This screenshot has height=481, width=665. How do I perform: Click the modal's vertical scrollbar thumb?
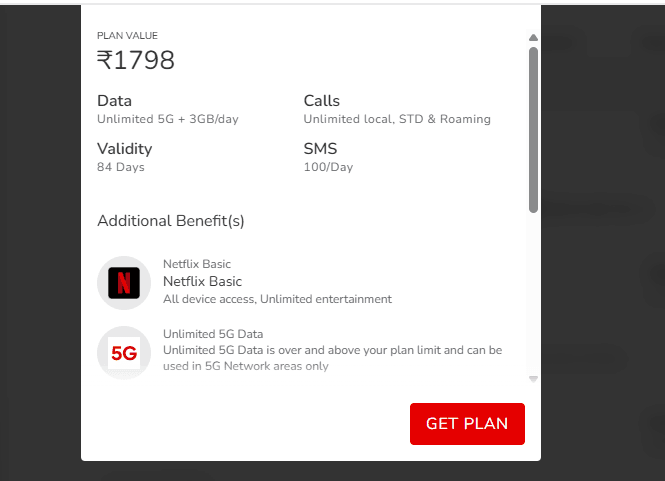coord(533,128)
